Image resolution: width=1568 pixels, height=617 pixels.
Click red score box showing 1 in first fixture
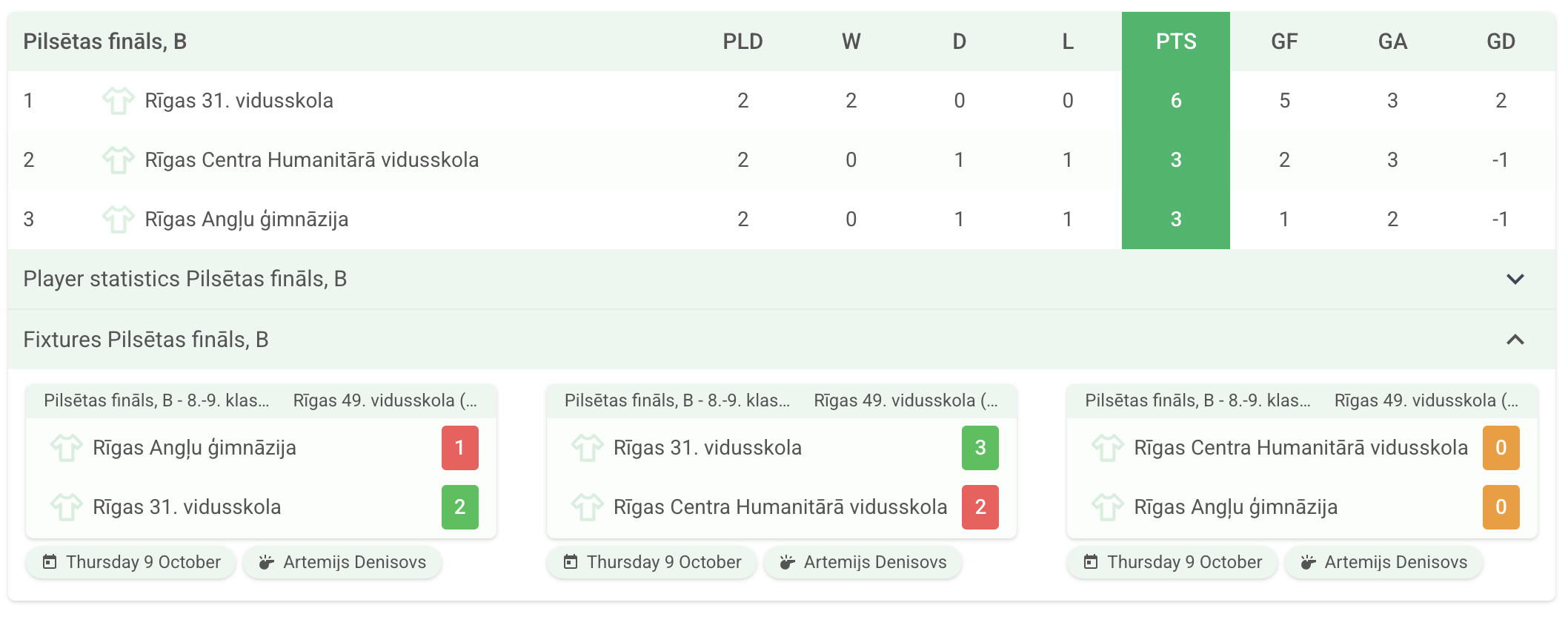(x=459, y=448)
